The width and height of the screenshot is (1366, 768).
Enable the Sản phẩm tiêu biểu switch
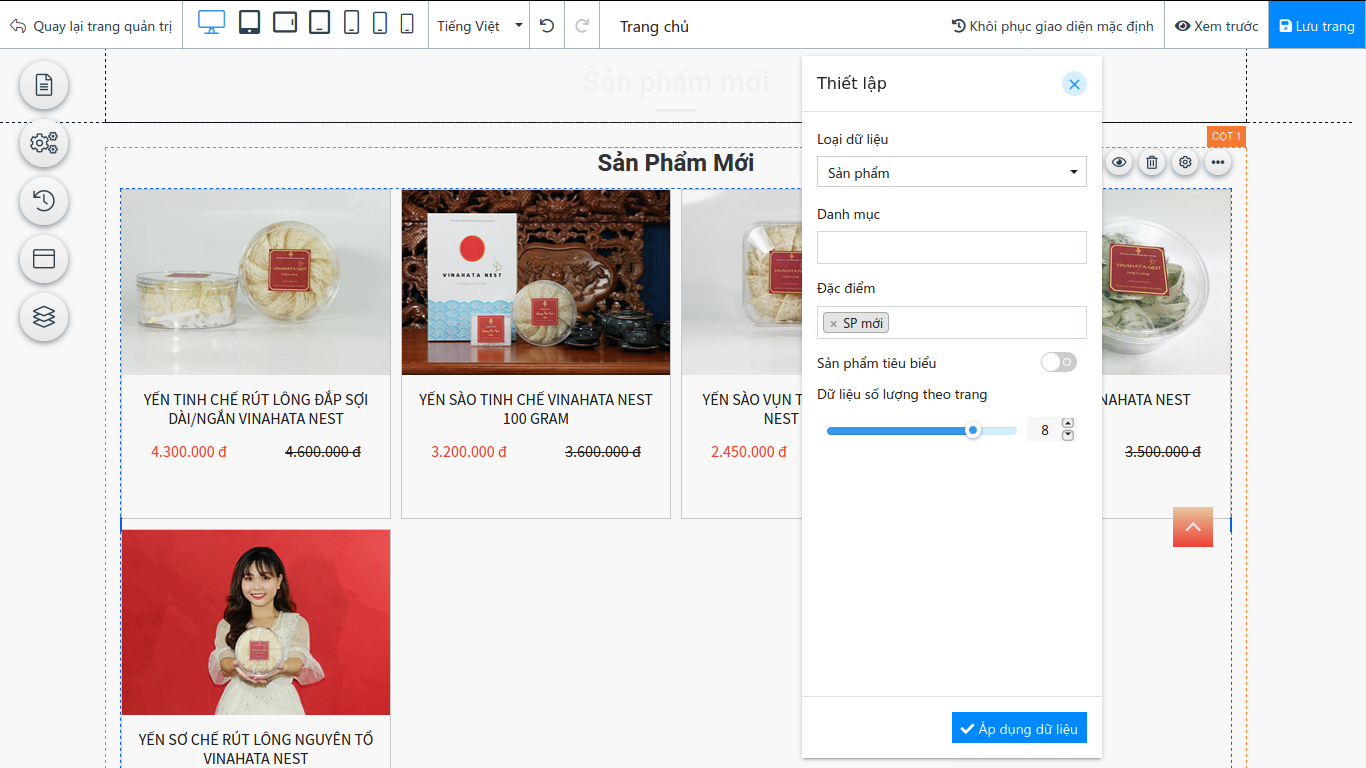point(1059,362)
